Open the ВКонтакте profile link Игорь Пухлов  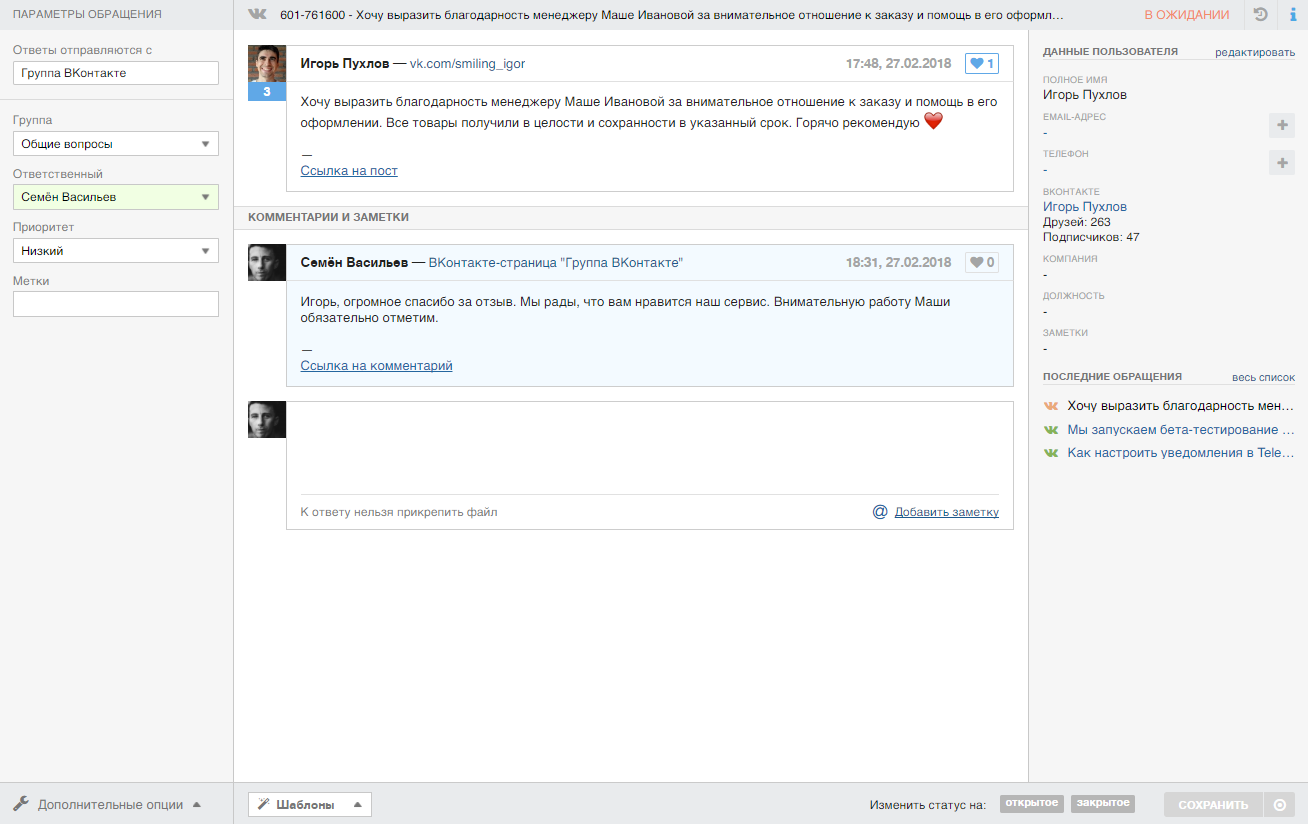[1085, 207]
